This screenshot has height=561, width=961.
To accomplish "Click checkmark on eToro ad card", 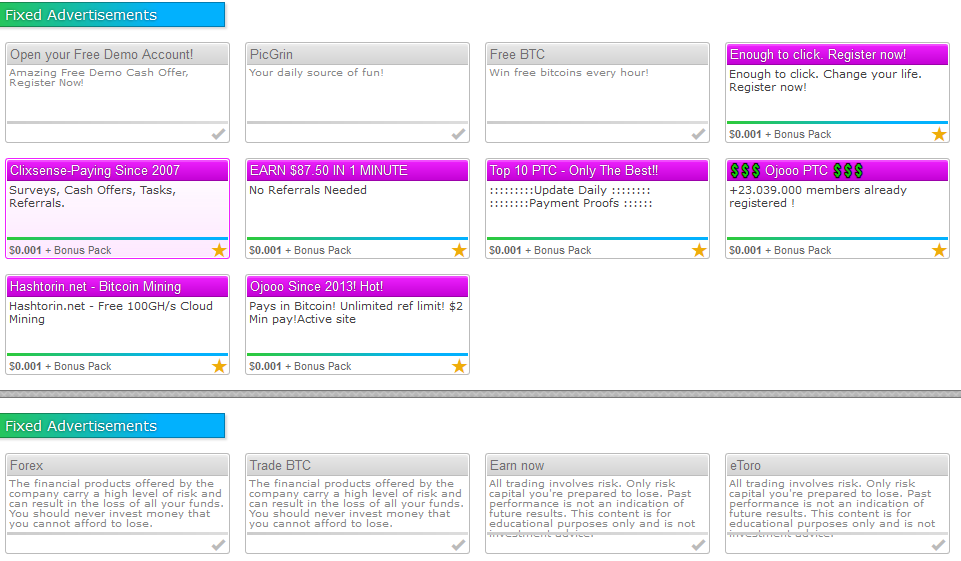I will pos(939,545).
